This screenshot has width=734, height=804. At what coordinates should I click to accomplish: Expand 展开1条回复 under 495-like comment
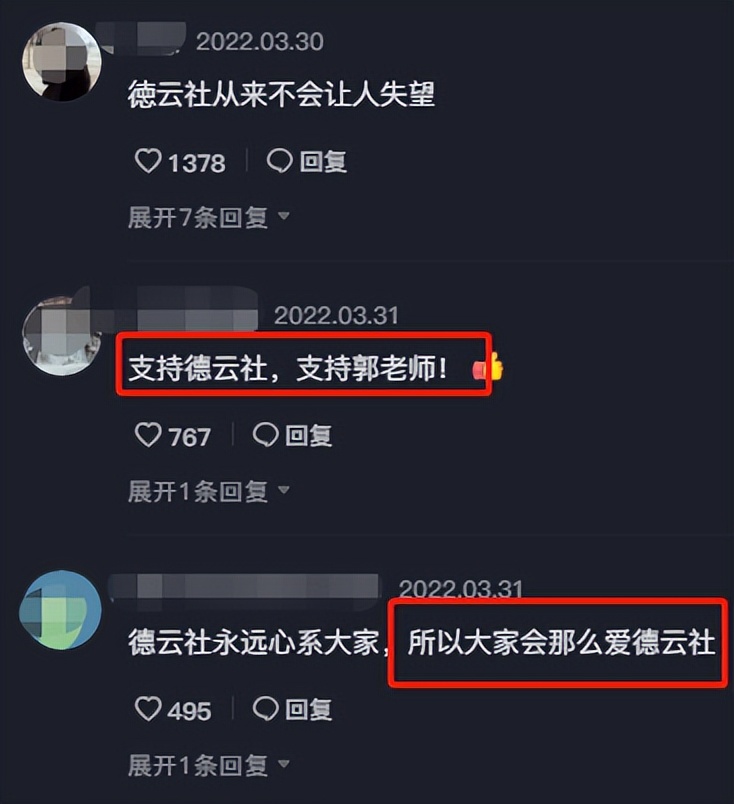click(208, 766)
